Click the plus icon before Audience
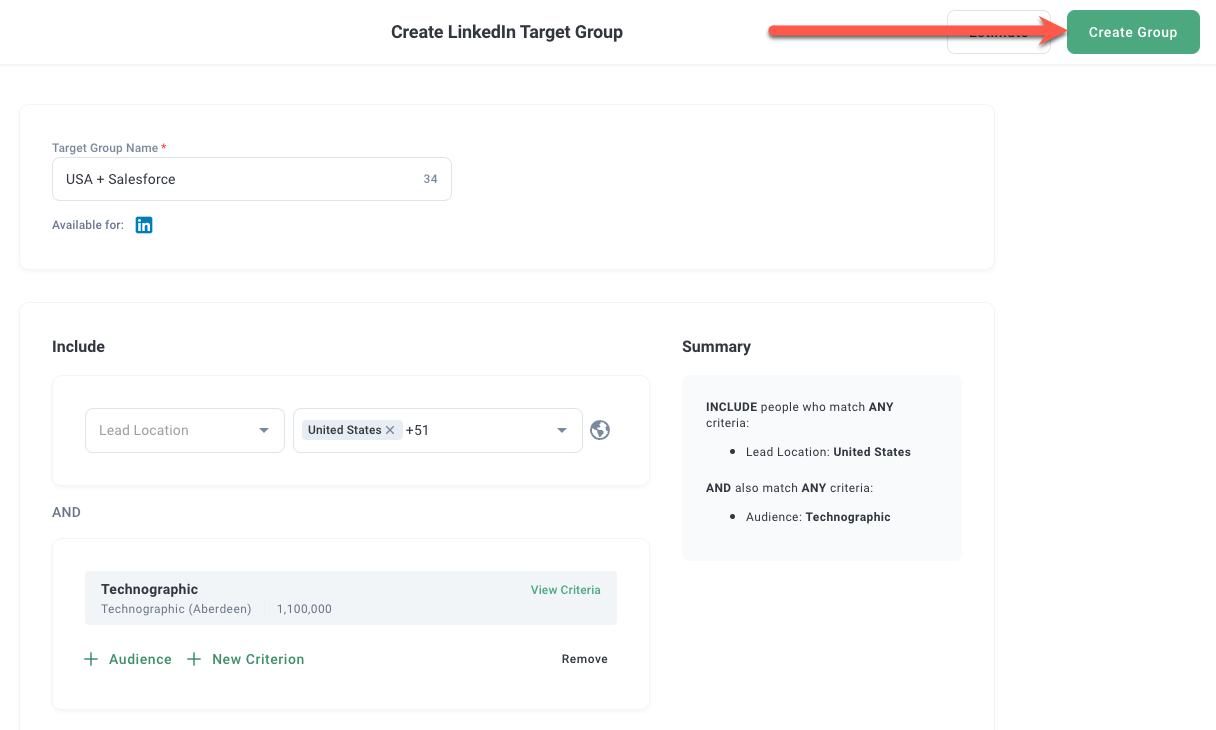1216x730 pixels. pos(91,659)
